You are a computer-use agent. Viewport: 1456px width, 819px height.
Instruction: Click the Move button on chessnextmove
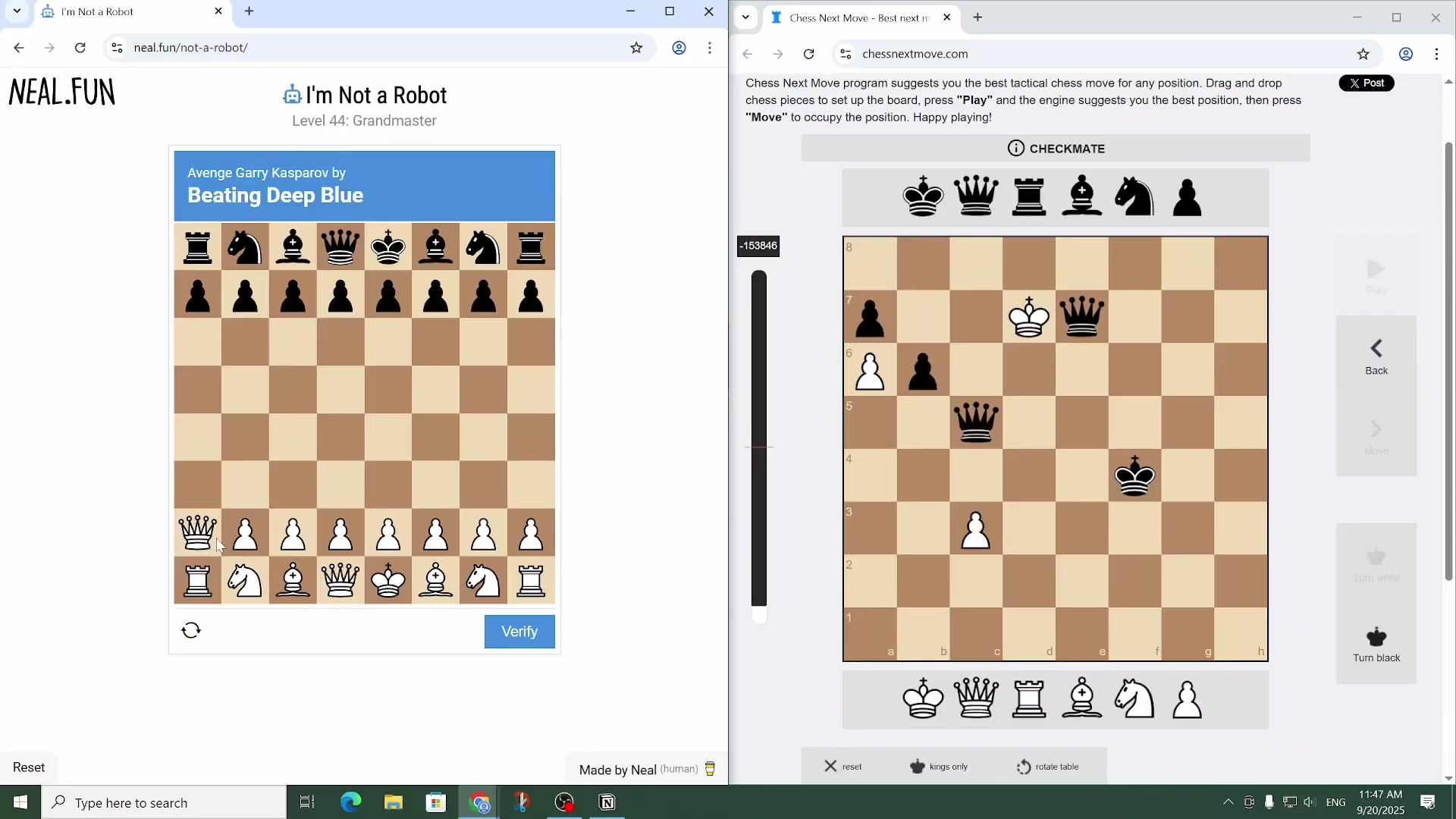tap(1376, 437)
